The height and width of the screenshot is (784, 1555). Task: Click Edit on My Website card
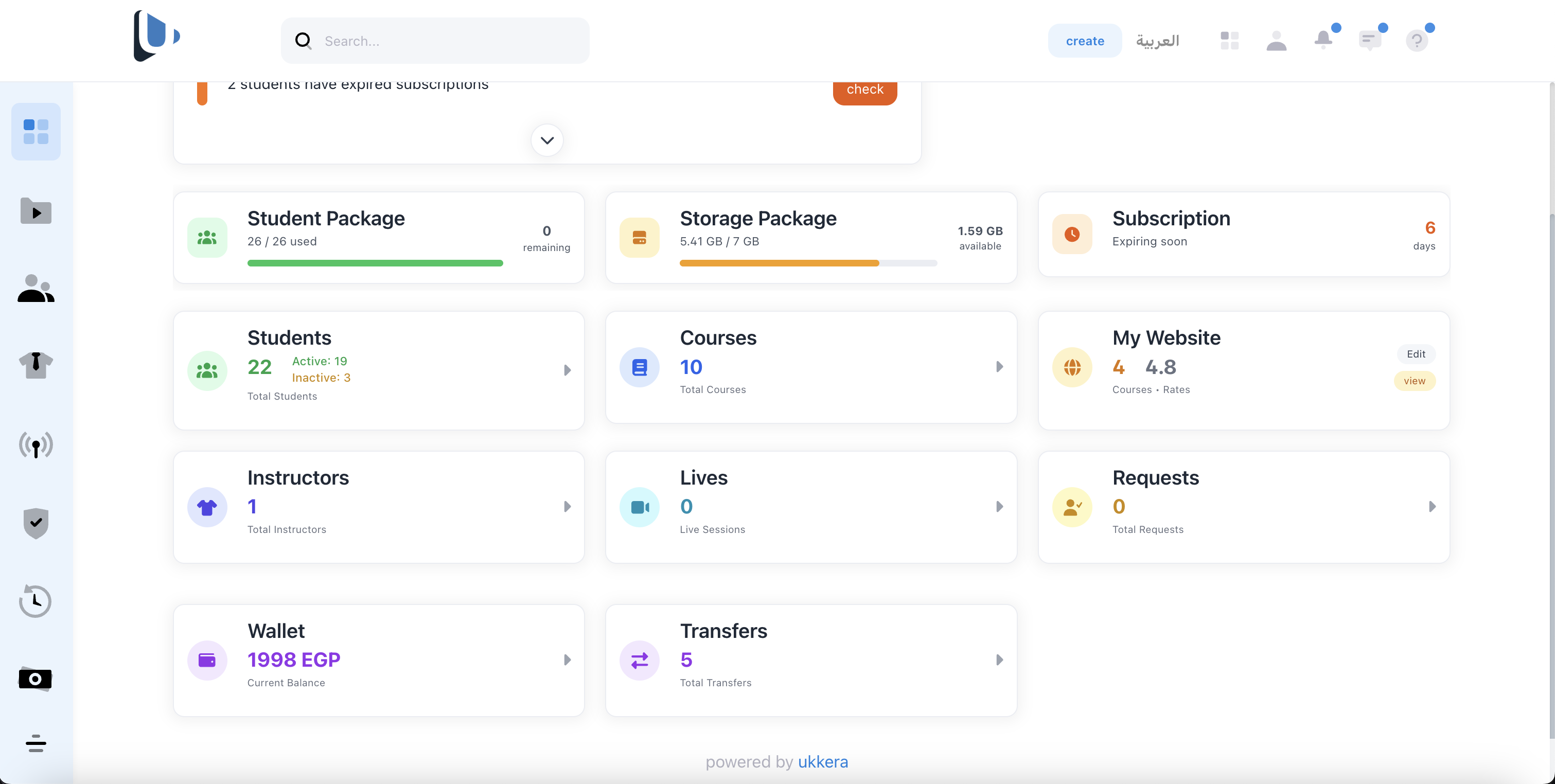click(x=1416, y=354)
